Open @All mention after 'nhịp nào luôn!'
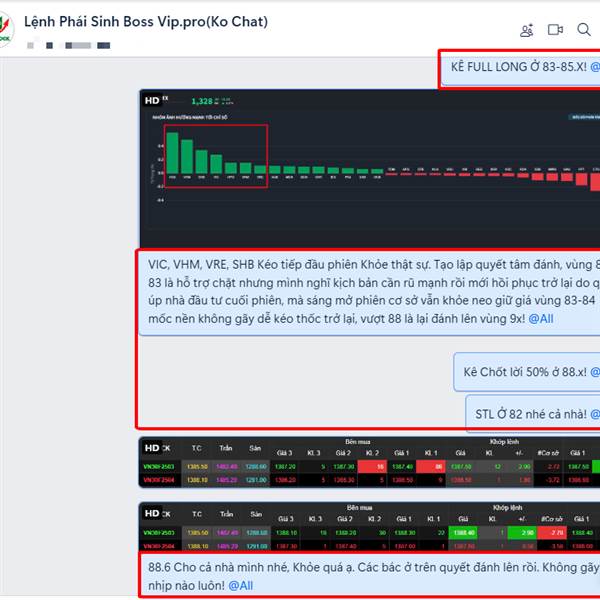This screenshot has height=600, width=600. tap(241, 585)
